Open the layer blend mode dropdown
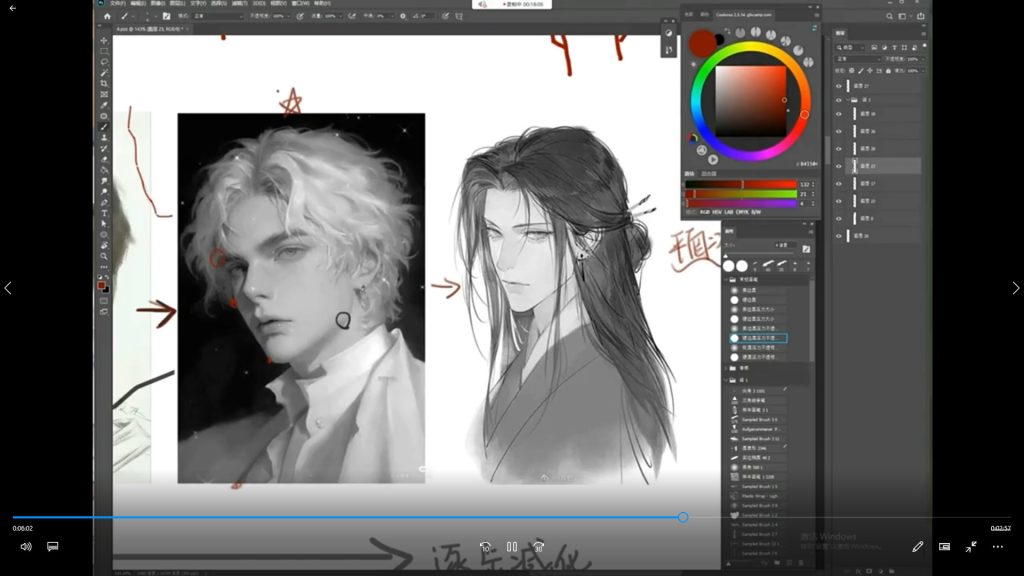This screenshot has height=576, width=1024. coord(857,59)
